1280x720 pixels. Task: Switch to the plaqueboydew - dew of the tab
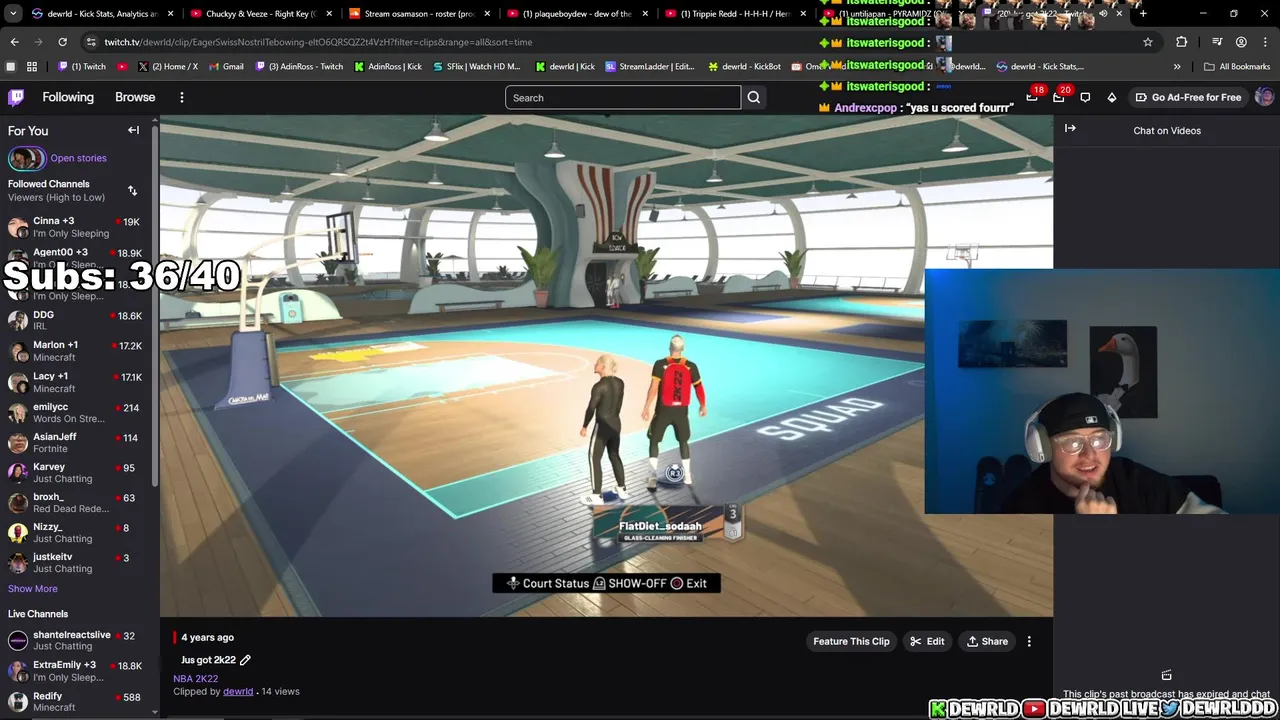coord(577,14)
